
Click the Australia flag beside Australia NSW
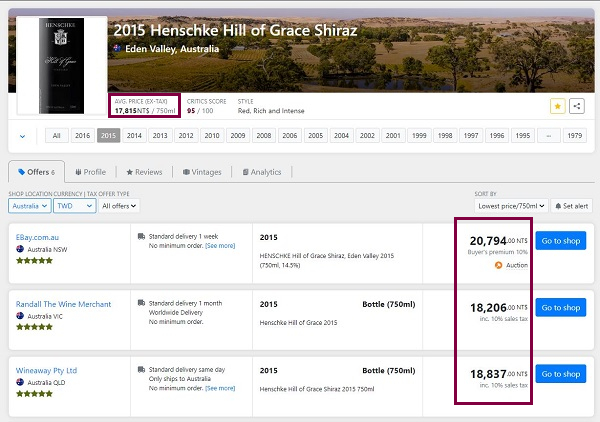(20, 249)
